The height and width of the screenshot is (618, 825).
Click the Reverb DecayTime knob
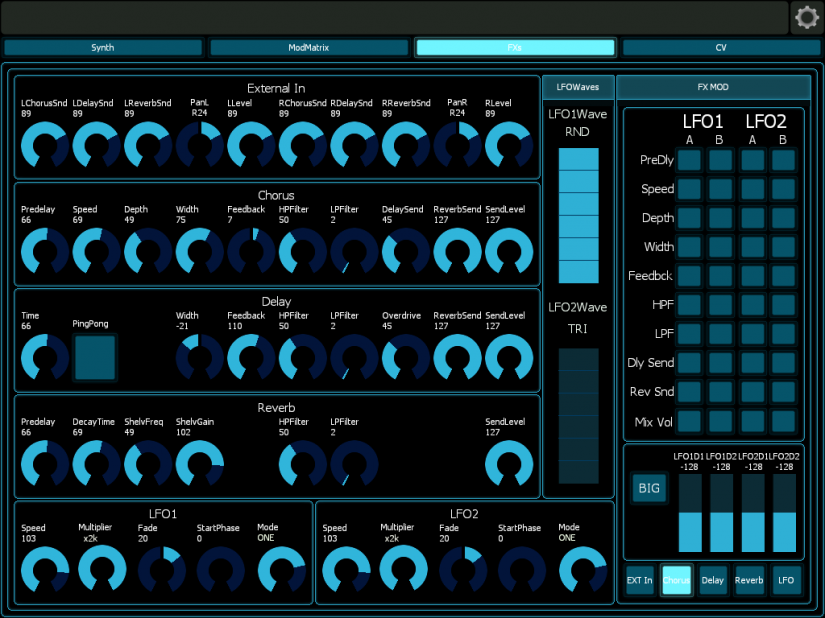pyautogui.click(x=96, y=463)
